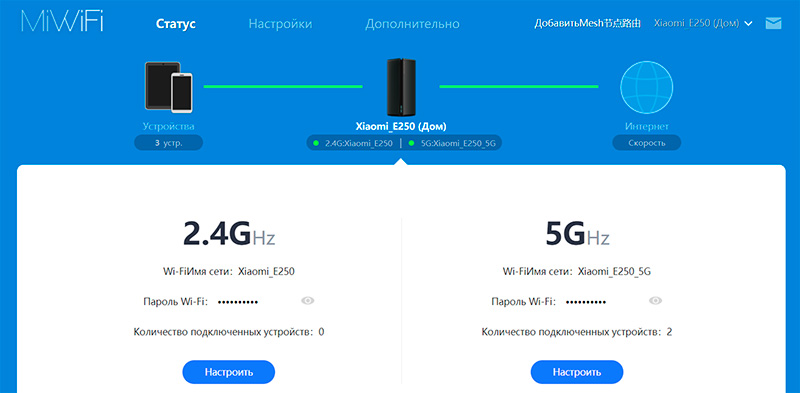This screenshot has width=800, height=393.
Task: Show the 2.4GHz Wi-Fi password with eye icon
Action: click(x=308, y=301)
